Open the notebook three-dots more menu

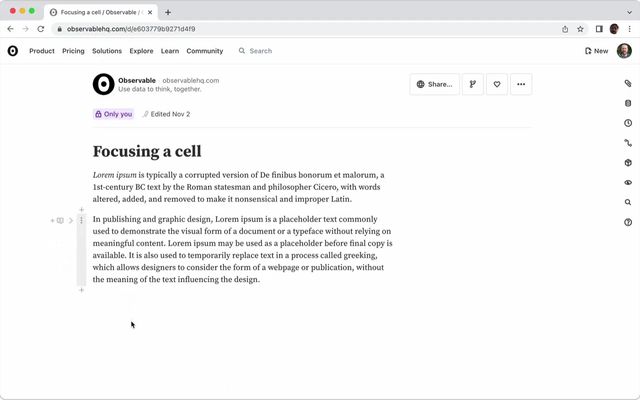tap(521, 84)
